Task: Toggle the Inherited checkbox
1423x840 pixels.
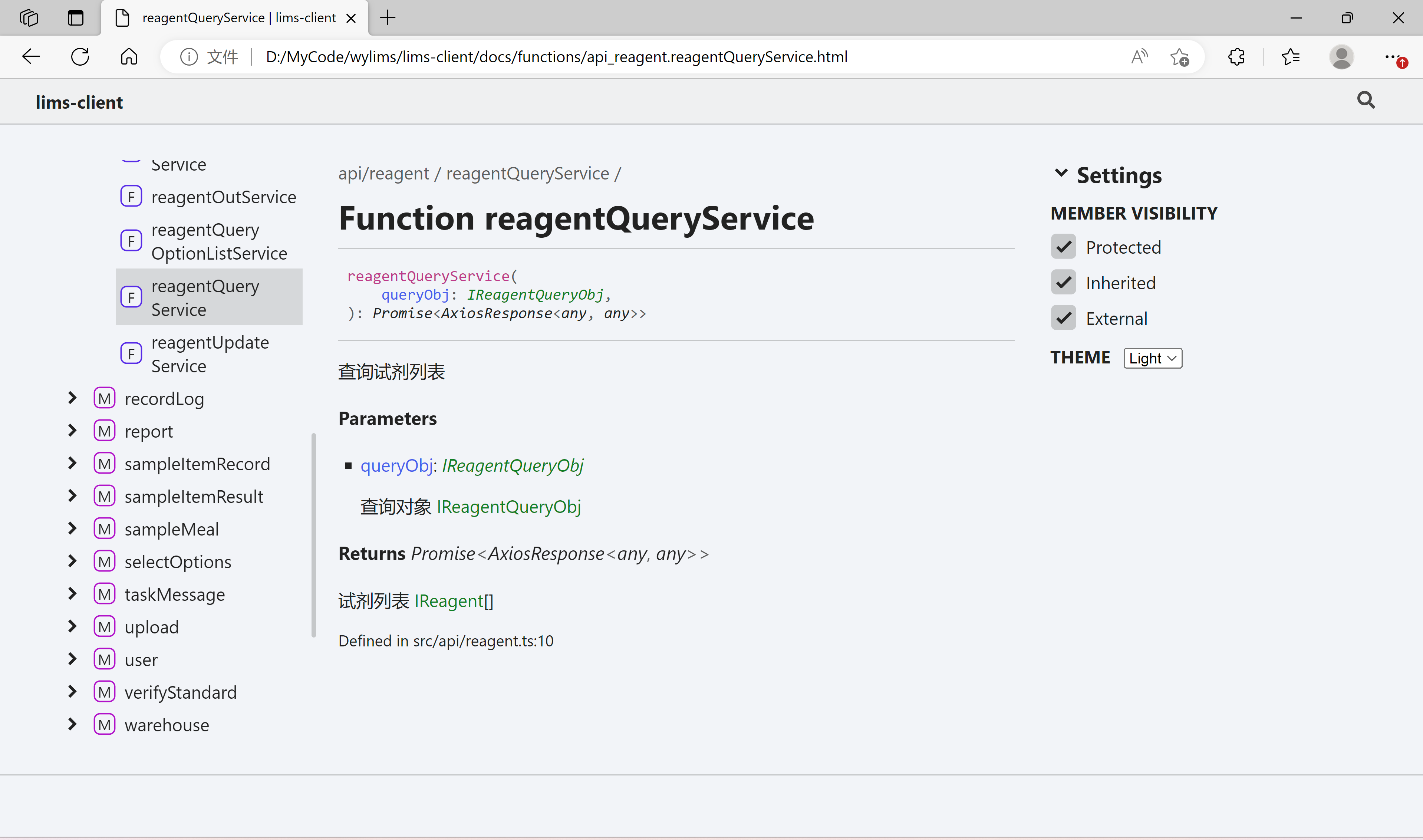Action: click(1064, 283)
